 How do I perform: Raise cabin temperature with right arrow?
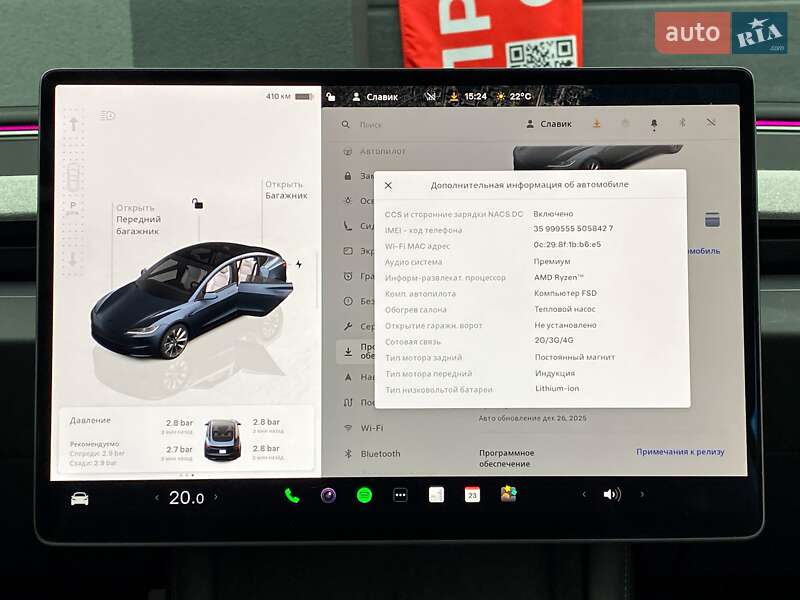(x=216, y=496)
